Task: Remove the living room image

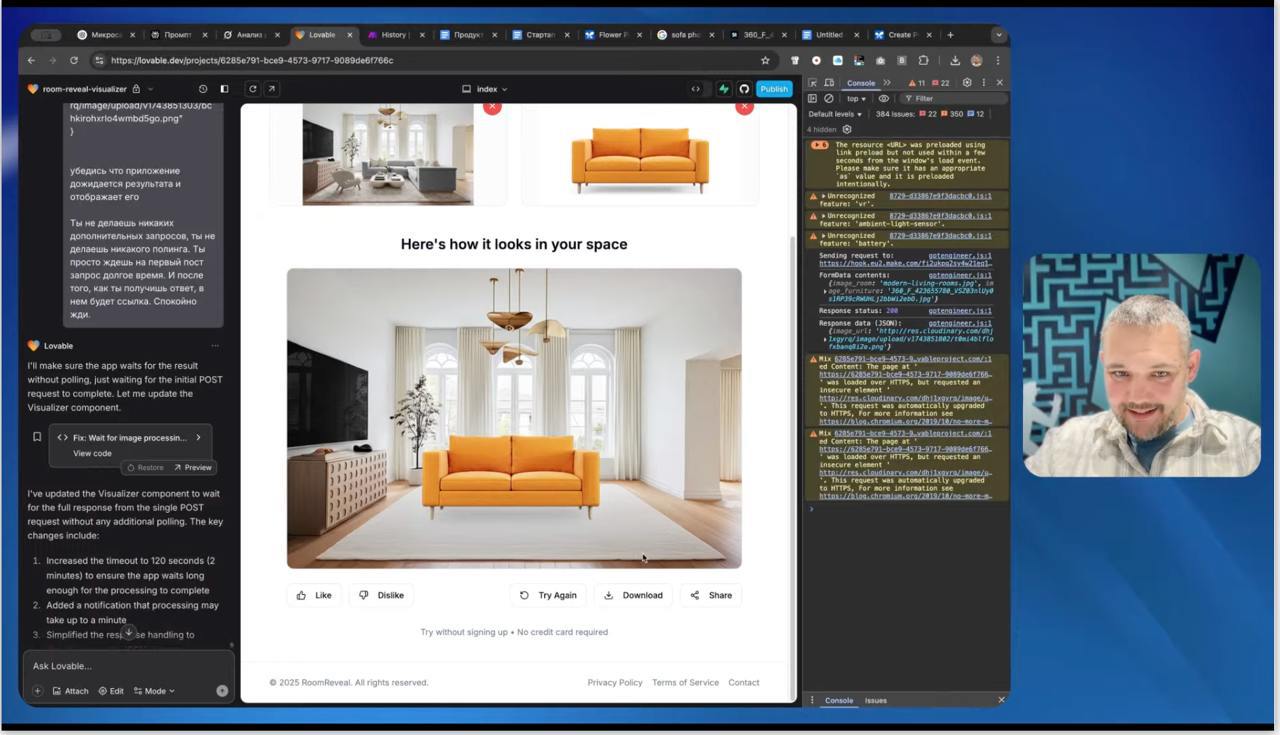Action: 492,107
